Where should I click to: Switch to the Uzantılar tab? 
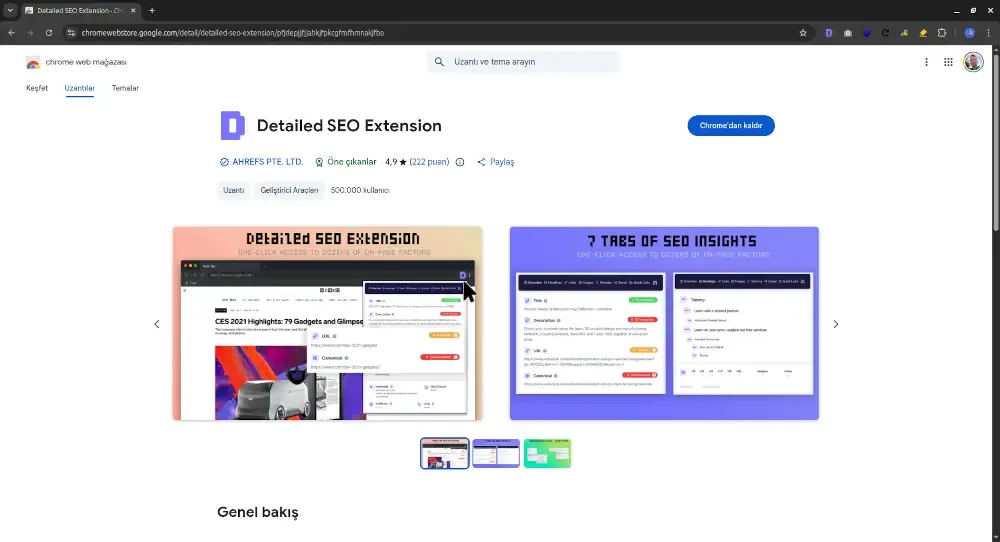79,88
